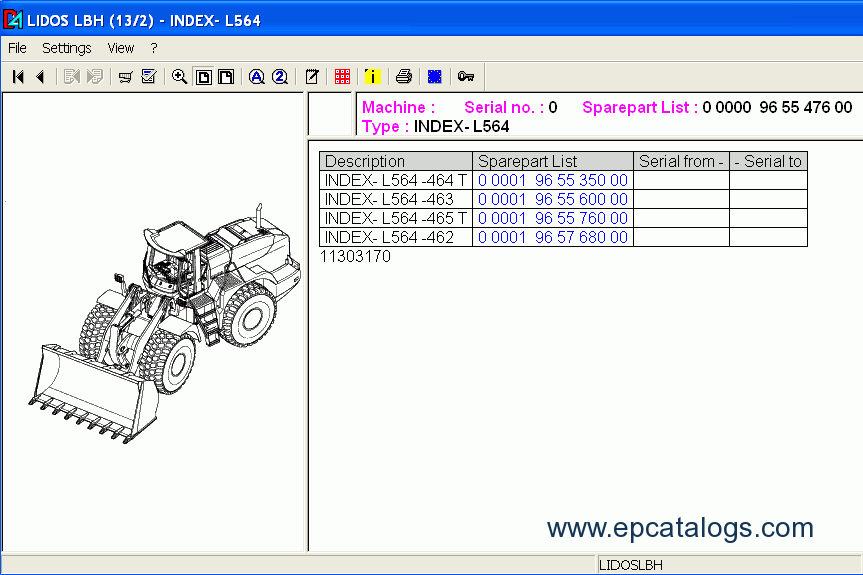863x575 pixels.
Task: Click the greyed previous document icon
Action: coord(72,76)
